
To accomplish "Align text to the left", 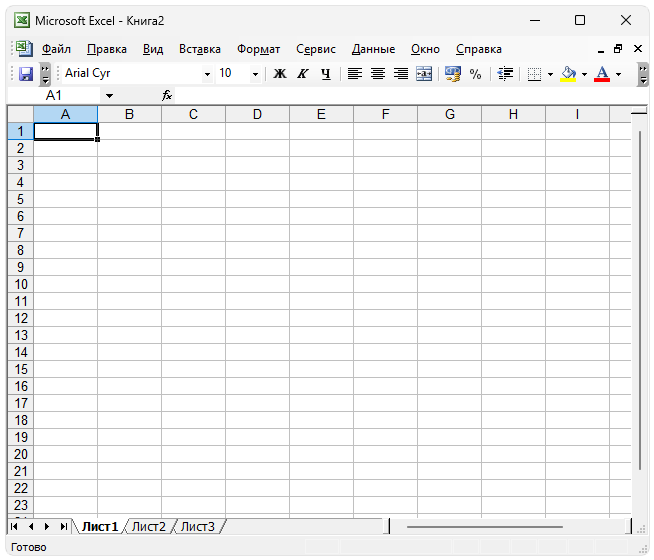I will click(x=355, y=74).
